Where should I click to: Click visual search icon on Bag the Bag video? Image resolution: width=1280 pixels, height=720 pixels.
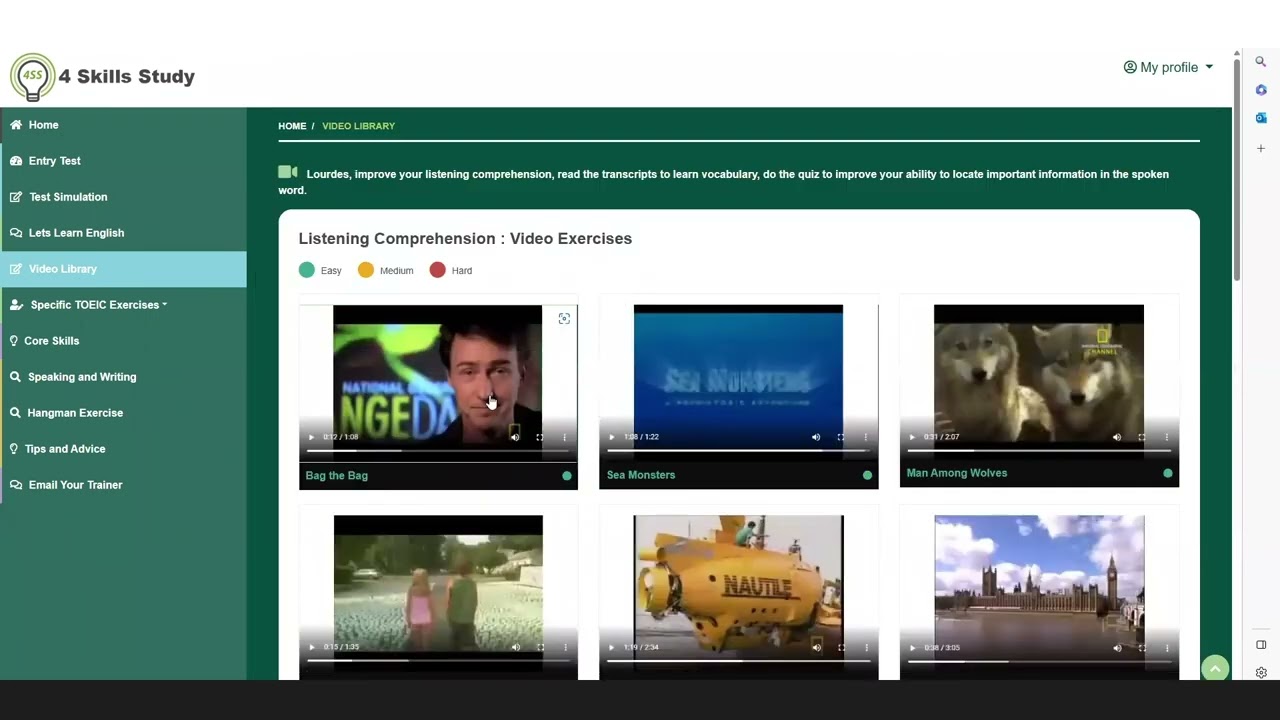[x=564, y=318]
